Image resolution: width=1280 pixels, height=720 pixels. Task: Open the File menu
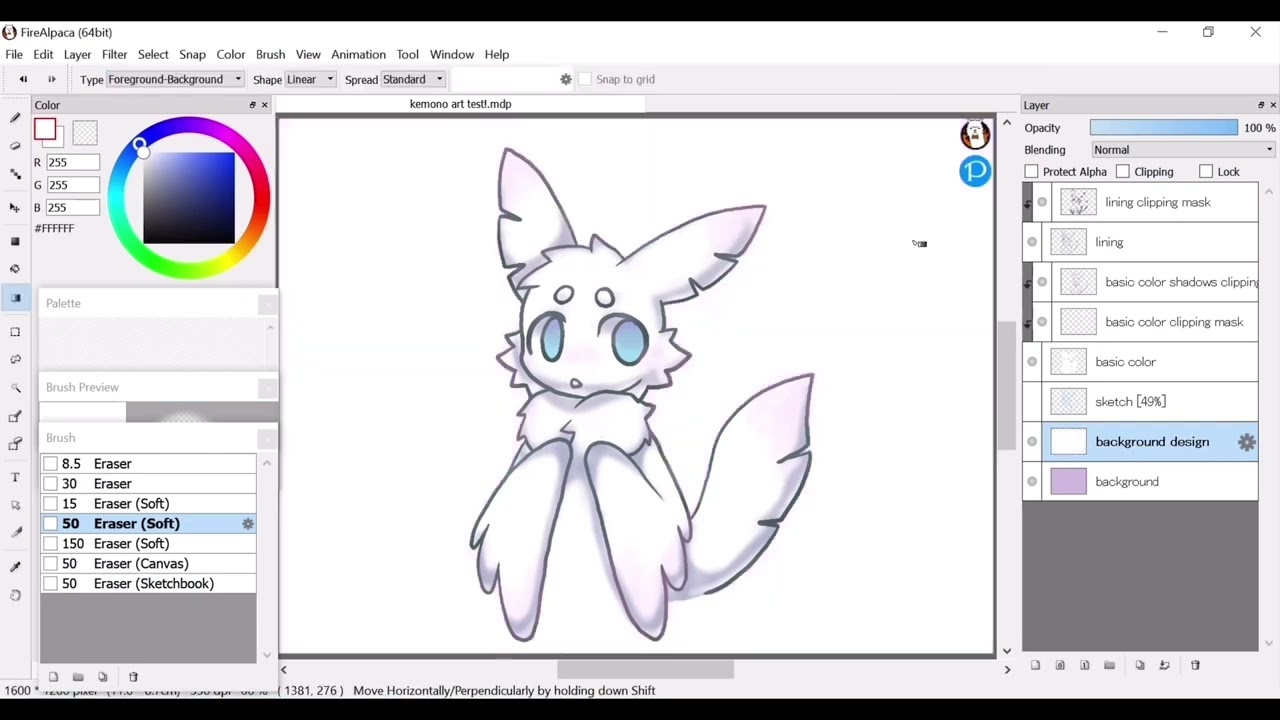(14, 54)
